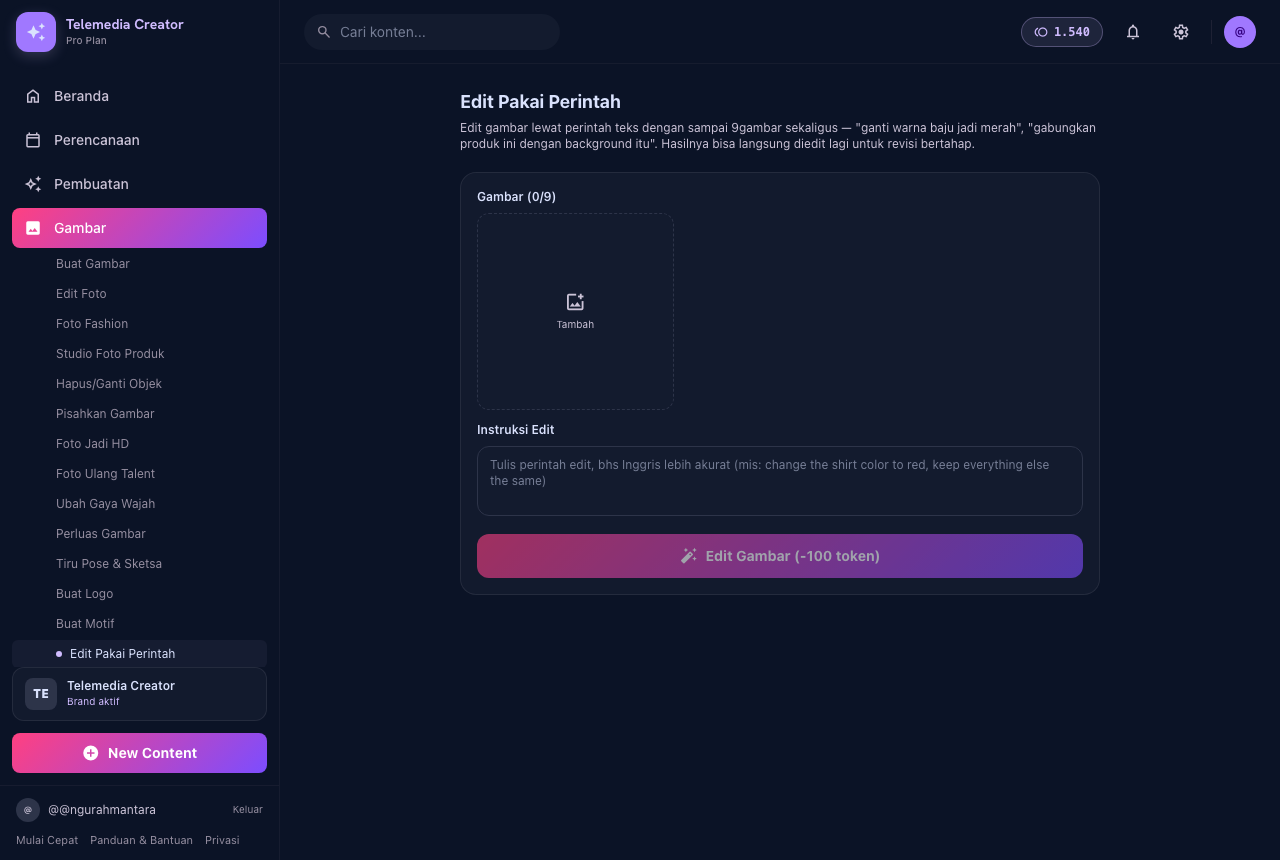1280x860 pixels.
Task: Click the search magnifier icon
Action: point(324,32)
